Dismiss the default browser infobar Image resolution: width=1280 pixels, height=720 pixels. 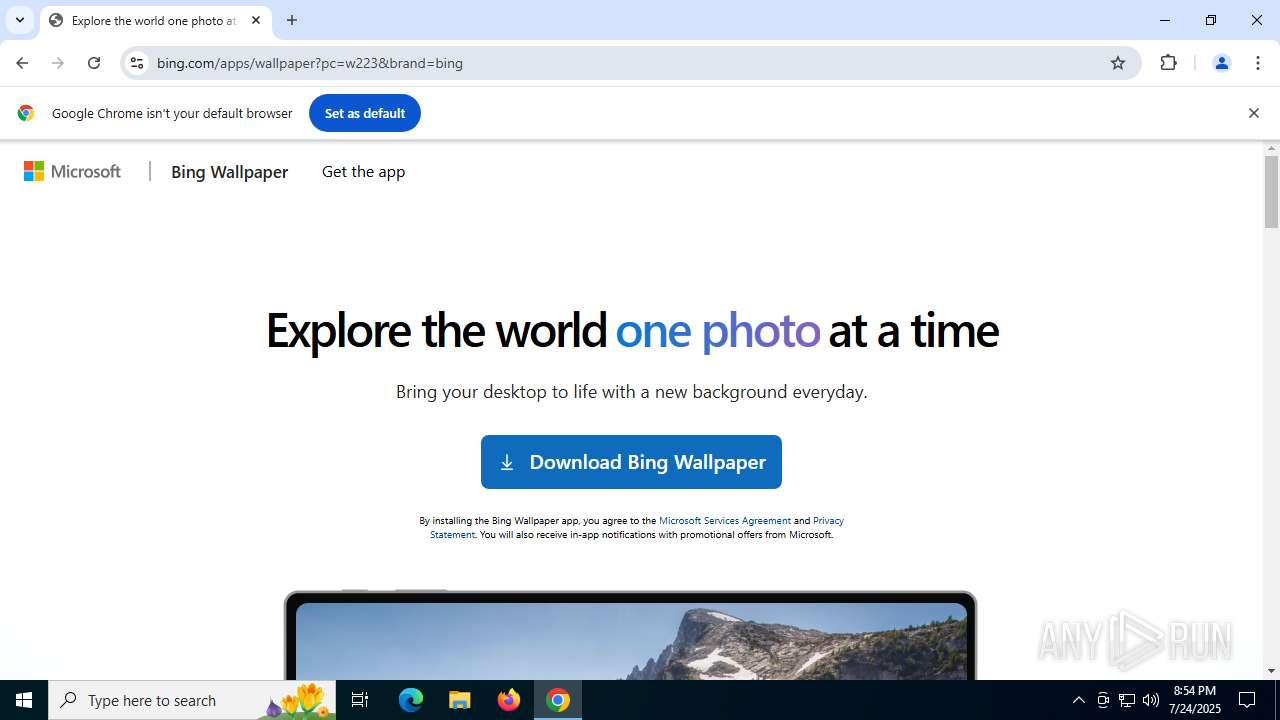pos(1253,113)
